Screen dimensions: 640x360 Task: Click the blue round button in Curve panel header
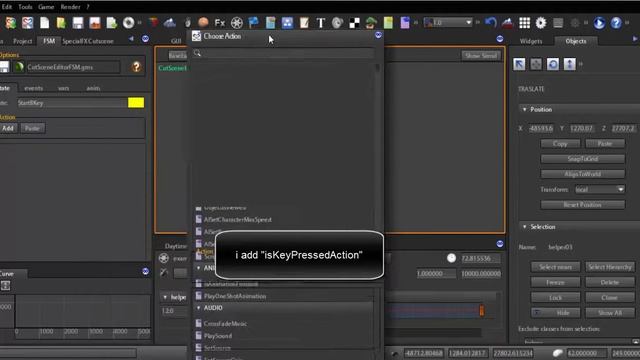click(x=145, y=271)
